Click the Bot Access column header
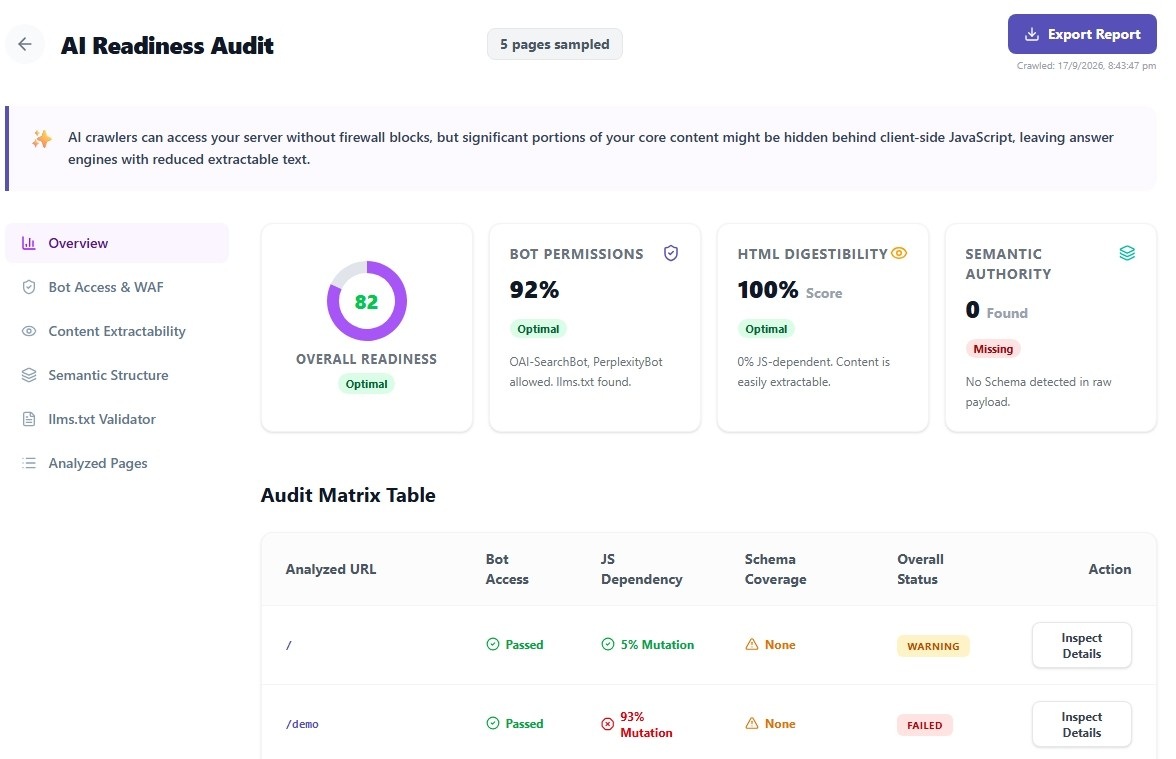The height and width of the screenshot is (759, 1176). point(507,569)
